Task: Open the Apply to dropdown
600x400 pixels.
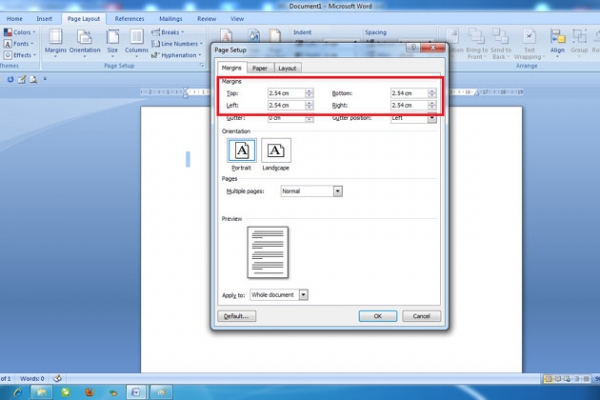Action: tap(303, 295)
